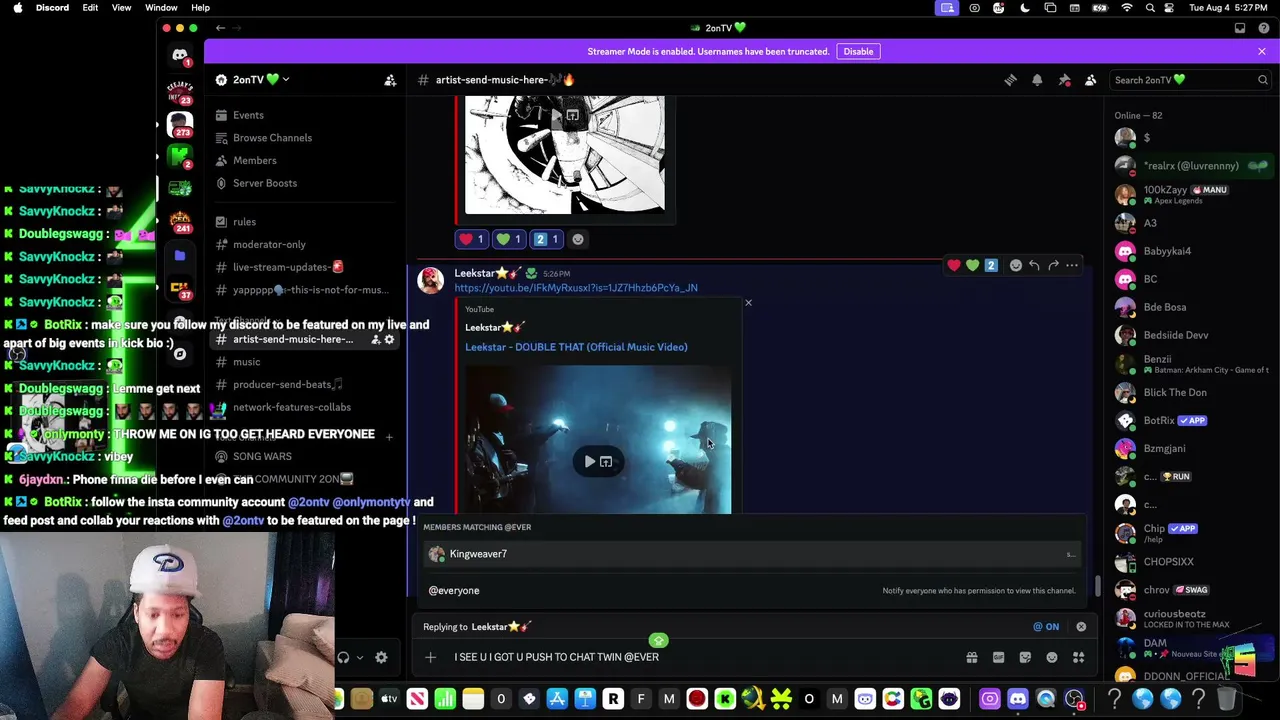Image resolution: width=1280 pixels, height=720 pixels.
Task: Add a reaction next to the blue 2
Action: (x=577, y=239)
